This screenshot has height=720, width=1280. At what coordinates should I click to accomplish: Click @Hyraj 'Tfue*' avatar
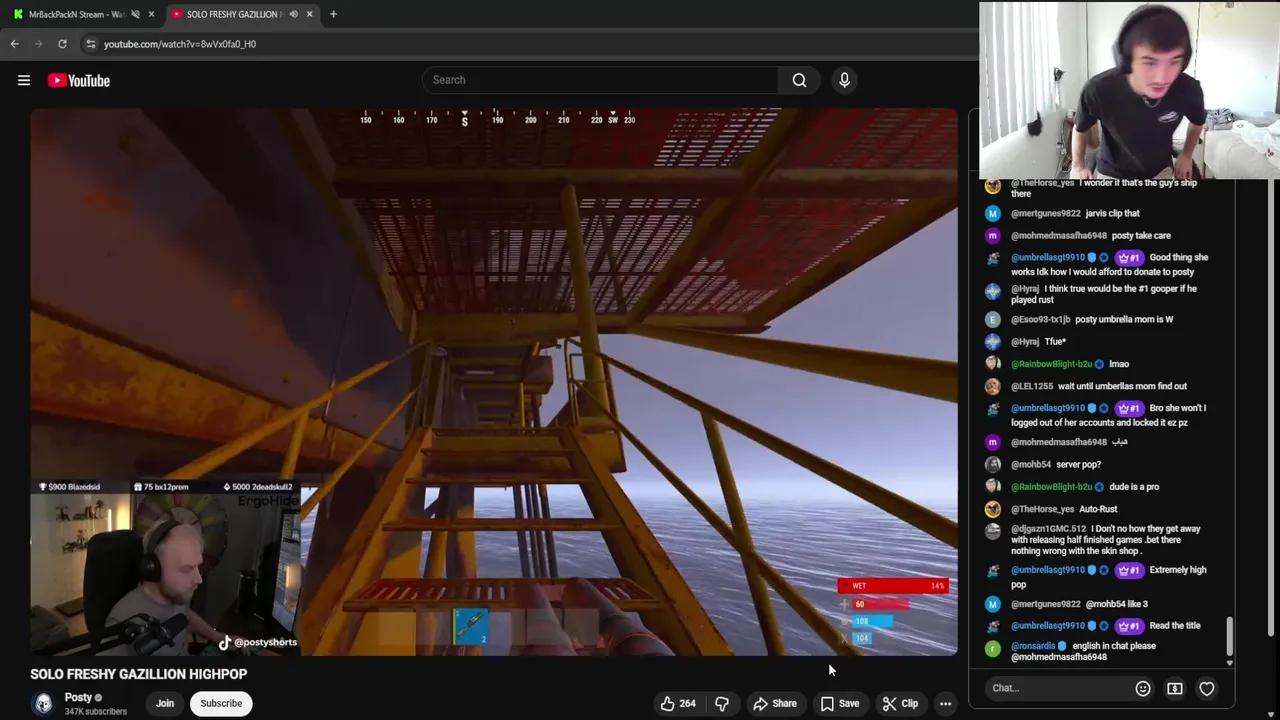pyautogui.click(x=992, y=342)
